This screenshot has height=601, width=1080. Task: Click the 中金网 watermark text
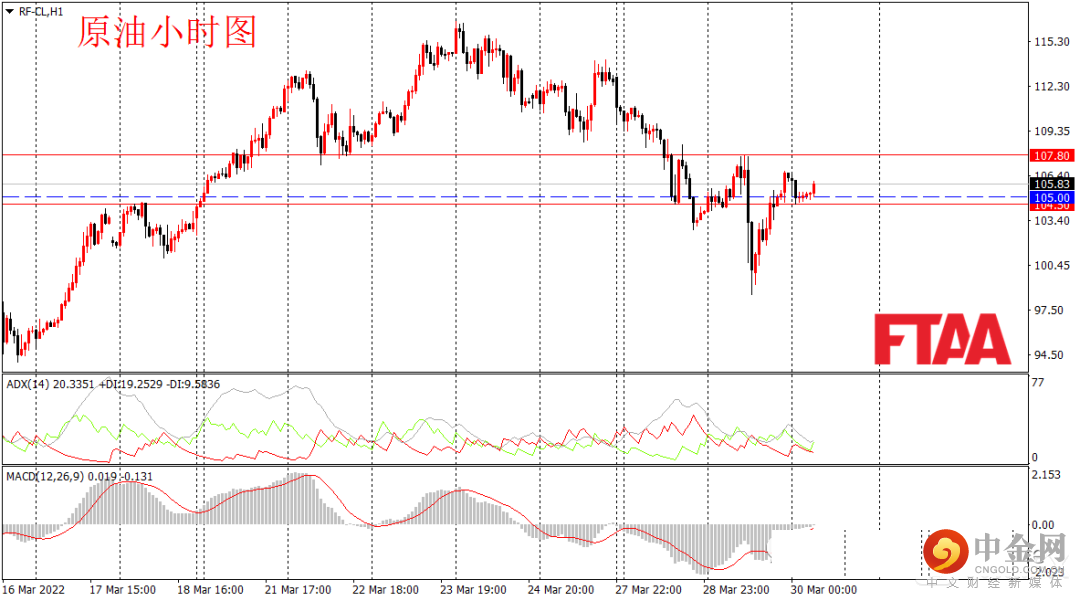click(1019, 549)
